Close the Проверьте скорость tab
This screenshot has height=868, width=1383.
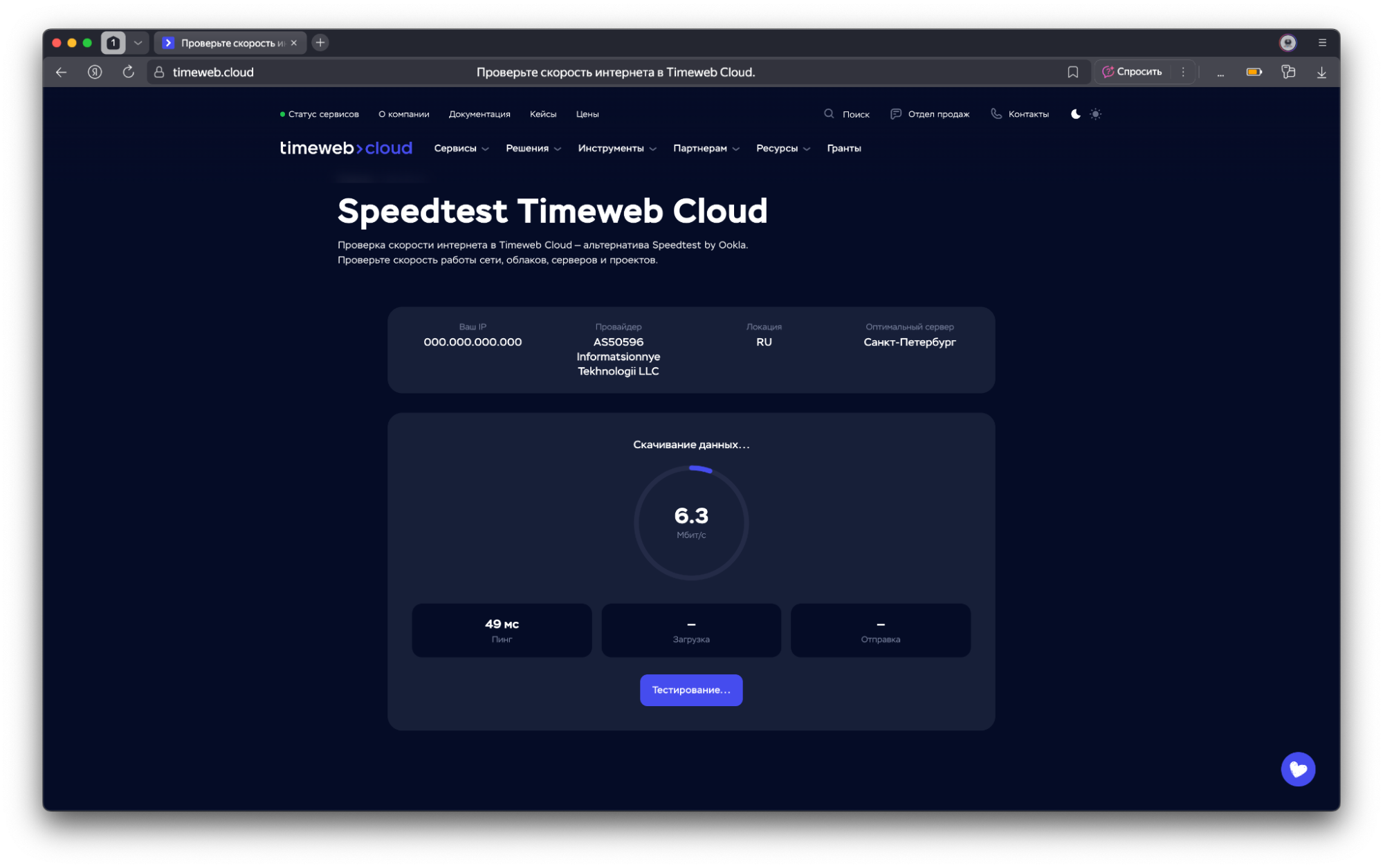coord(294,43)
